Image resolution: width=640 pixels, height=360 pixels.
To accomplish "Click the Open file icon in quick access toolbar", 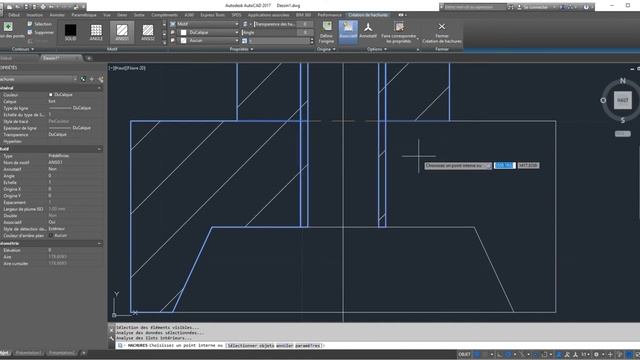I will click(18, 6).
